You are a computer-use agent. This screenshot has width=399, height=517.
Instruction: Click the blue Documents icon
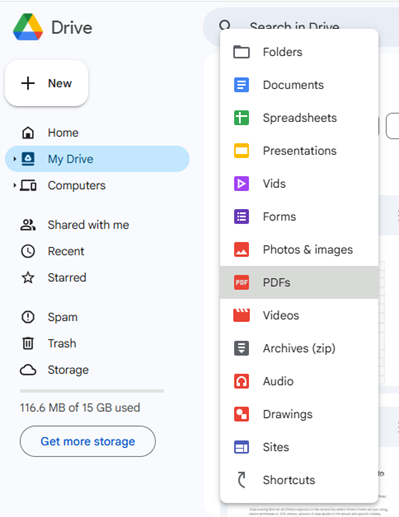(x=241, y=85)
